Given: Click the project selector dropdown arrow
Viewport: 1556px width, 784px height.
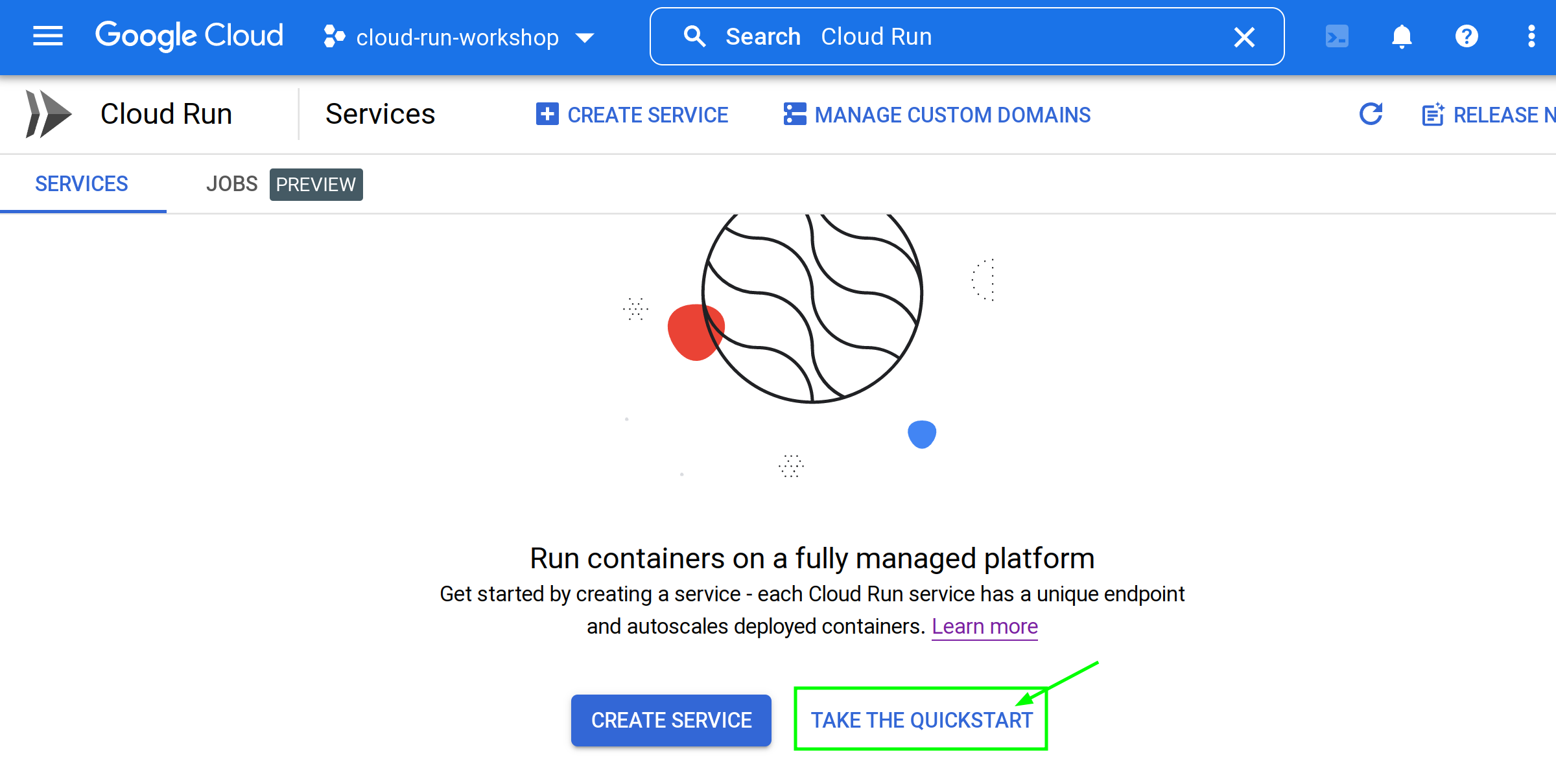Looking at the screenshot, I should point(585,38).
